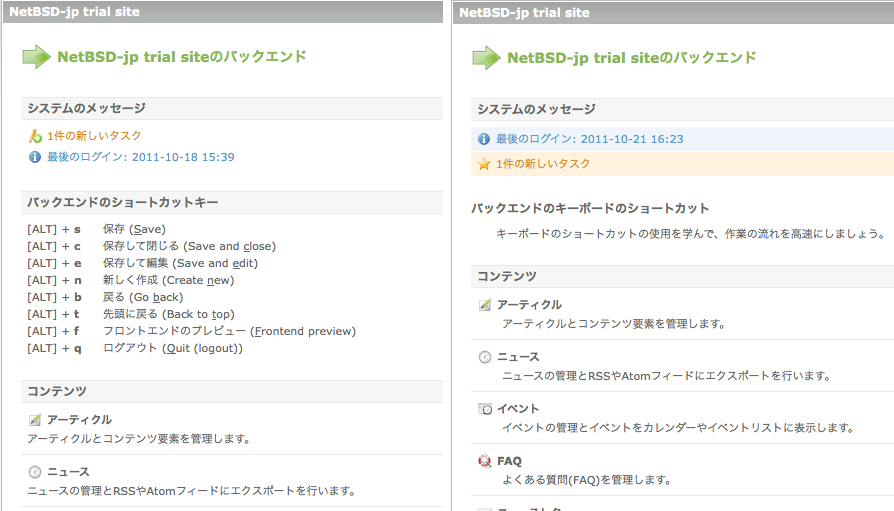Click the [ALT] + c Save and close row
The height and width of the screenshot is (511, 894).
[152, 246]
